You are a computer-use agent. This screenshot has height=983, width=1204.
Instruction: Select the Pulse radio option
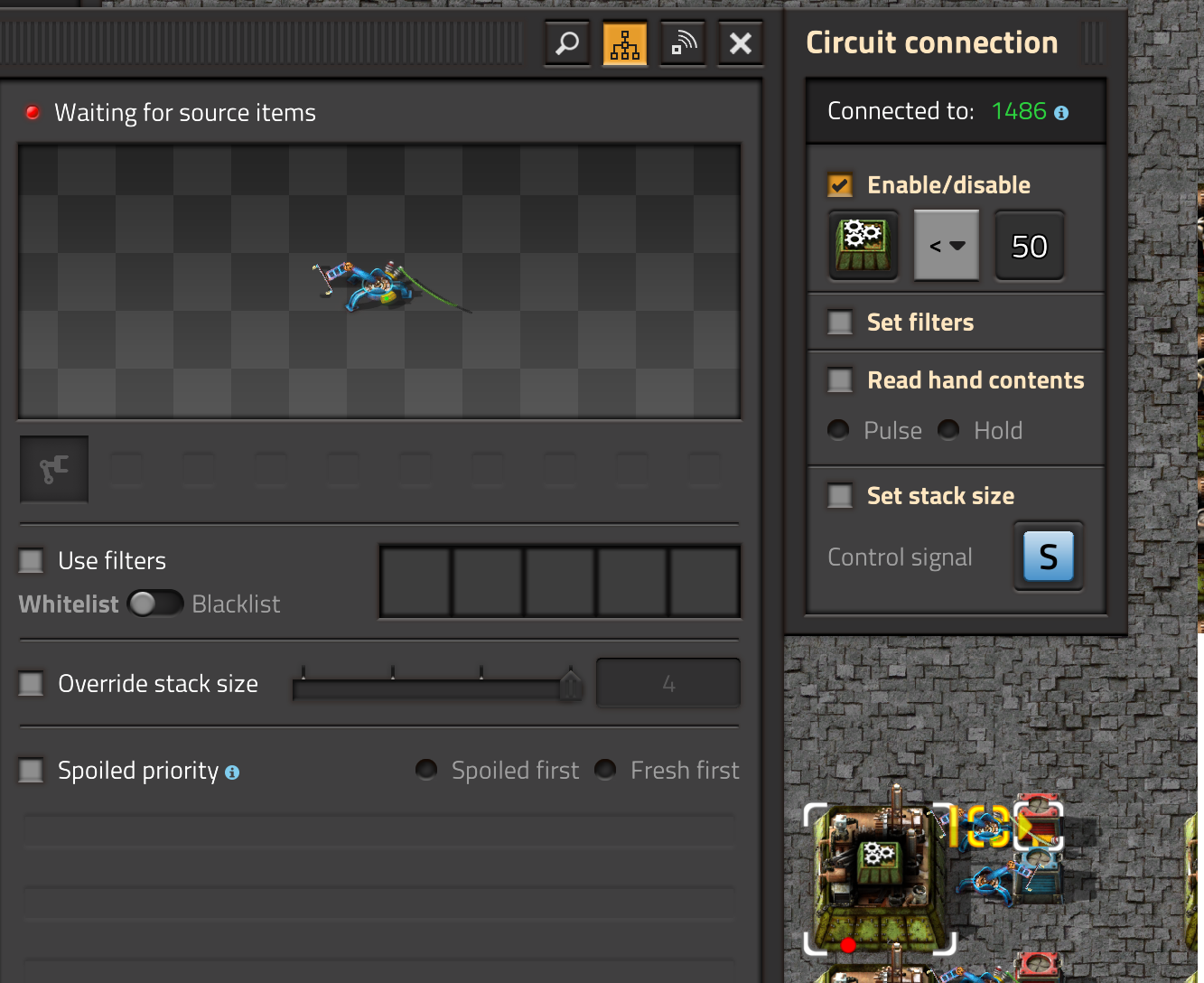[838, 430]
